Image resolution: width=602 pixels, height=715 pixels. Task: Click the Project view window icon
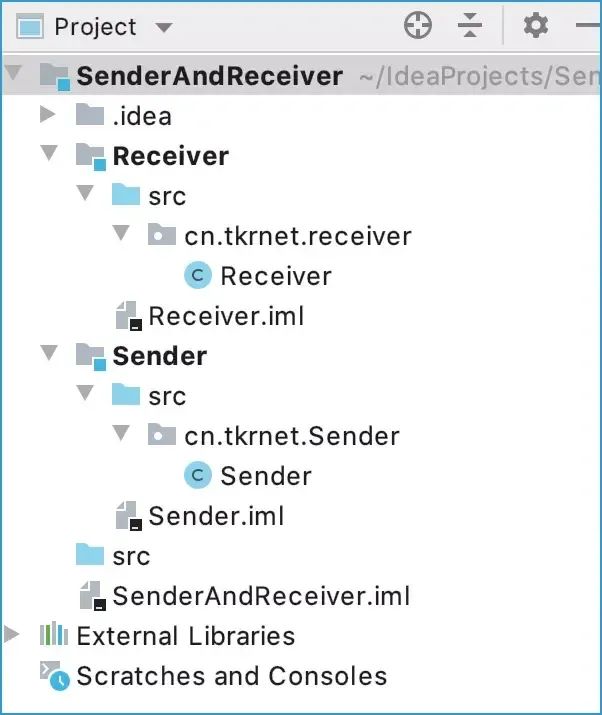click(x=30, y=26)
